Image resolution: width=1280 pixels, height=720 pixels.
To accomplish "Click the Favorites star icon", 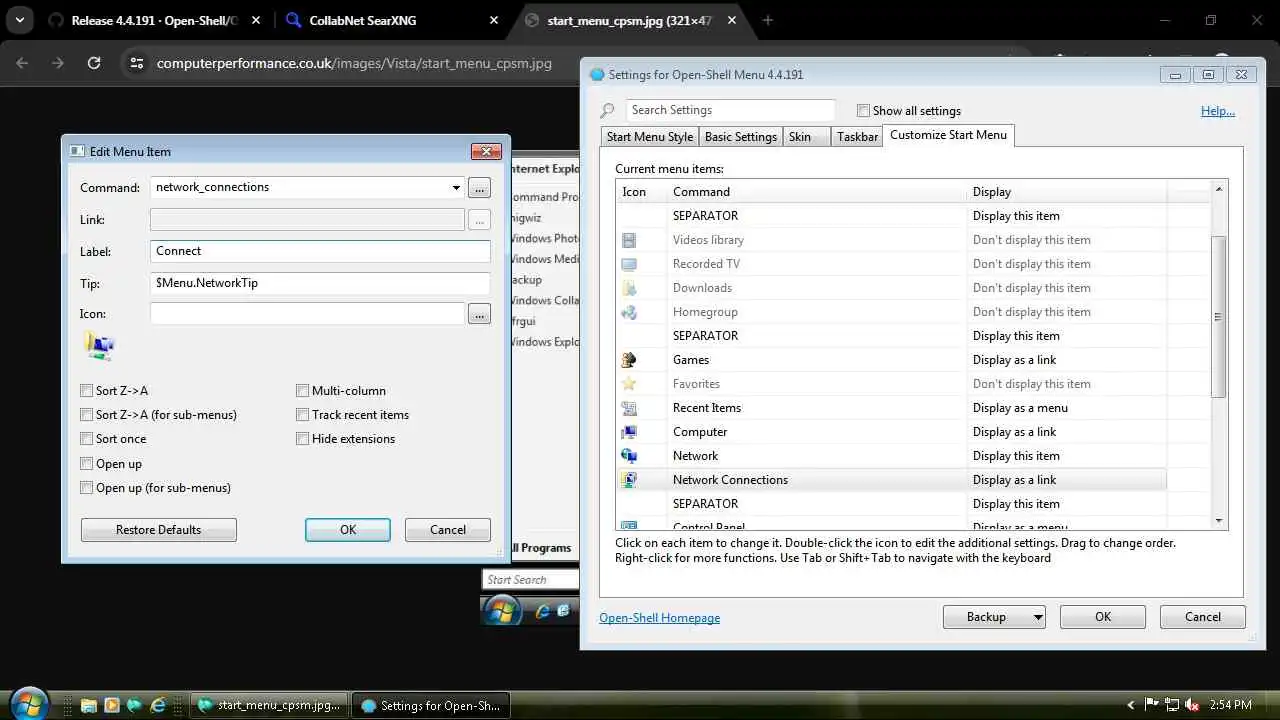I will 629,384.
